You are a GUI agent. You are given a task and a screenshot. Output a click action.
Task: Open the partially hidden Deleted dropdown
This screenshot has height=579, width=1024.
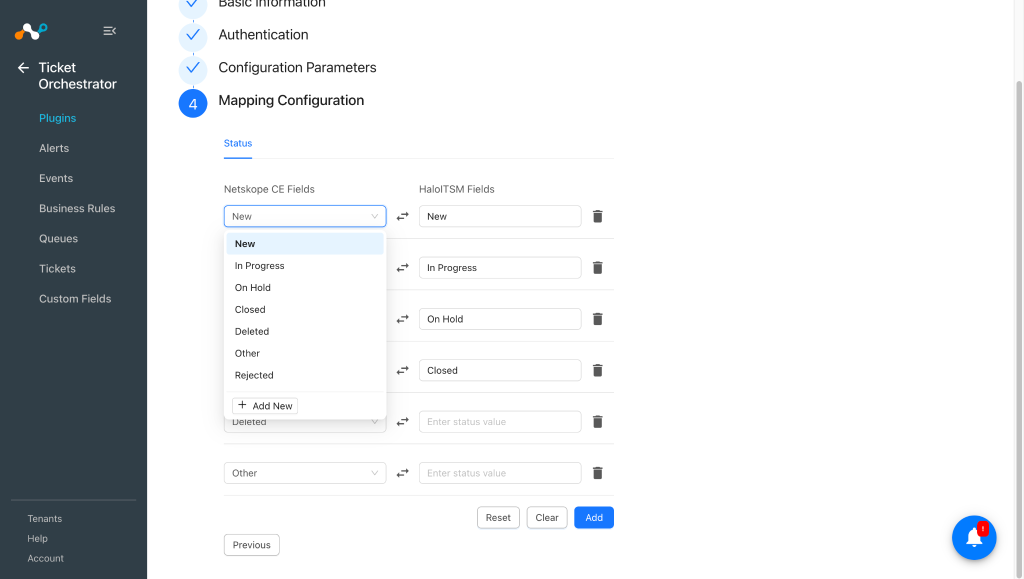coord(305,425)
